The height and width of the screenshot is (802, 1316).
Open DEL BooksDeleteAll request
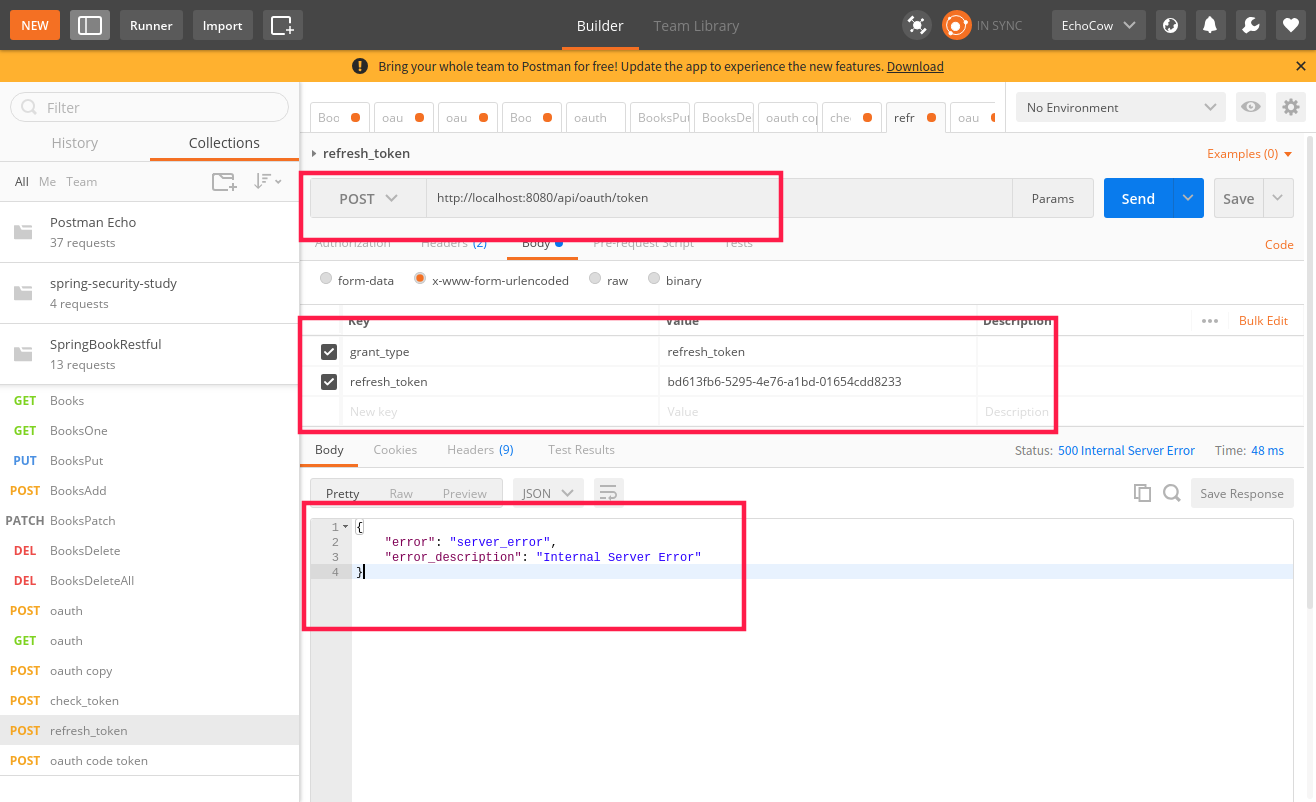150,580
